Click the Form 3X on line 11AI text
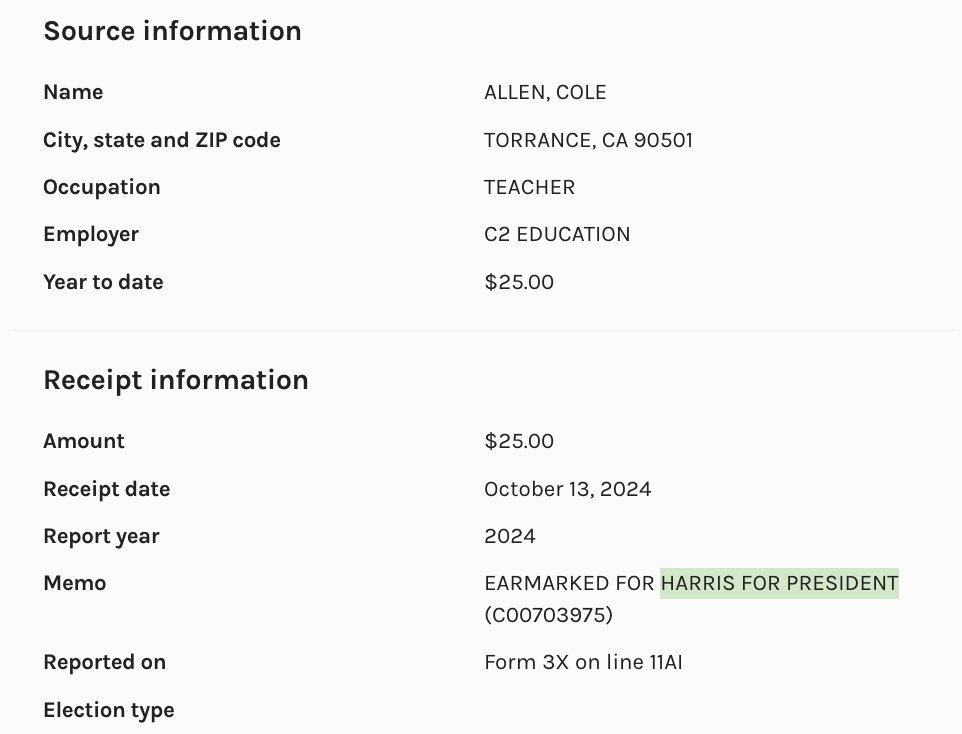Viewport: 962px width, 734px height. [x=583, y=662]
